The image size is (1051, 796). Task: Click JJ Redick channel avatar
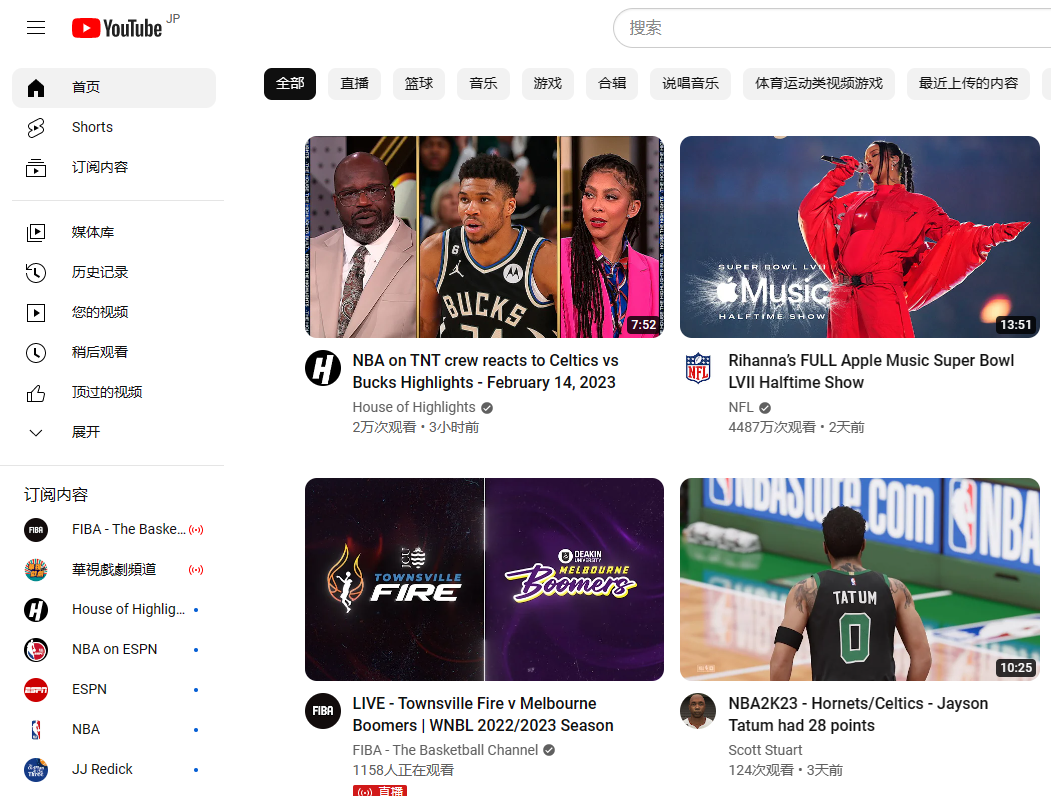pyautogui.click(x=36, y=769)
